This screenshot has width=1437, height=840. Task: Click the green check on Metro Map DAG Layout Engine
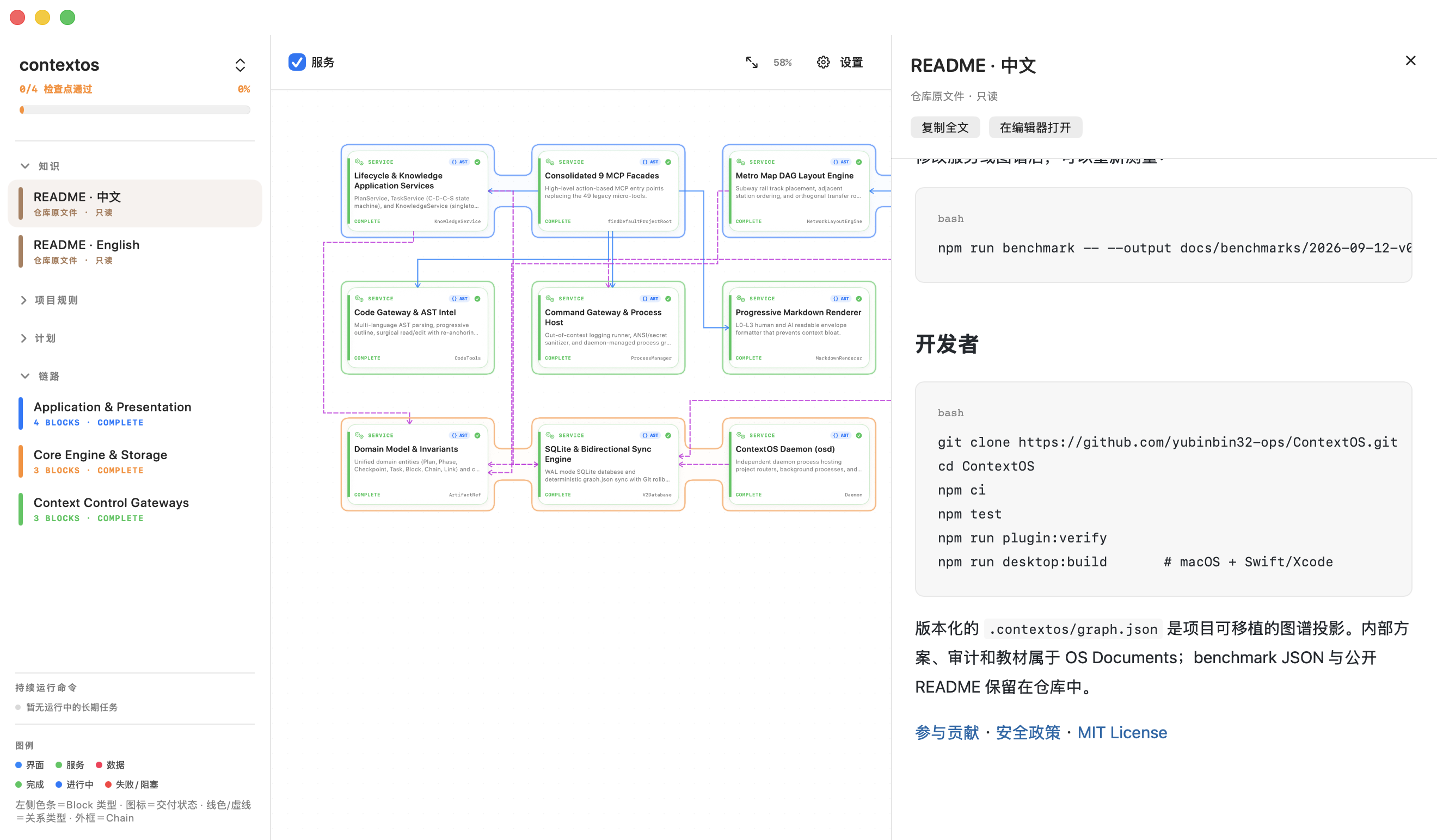pyautogui.click(x=859, y=162)
